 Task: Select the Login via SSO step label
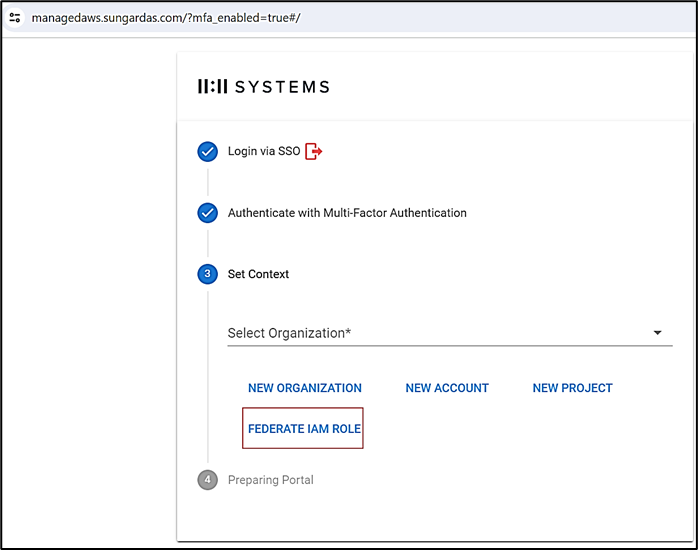tap(264, 152)
